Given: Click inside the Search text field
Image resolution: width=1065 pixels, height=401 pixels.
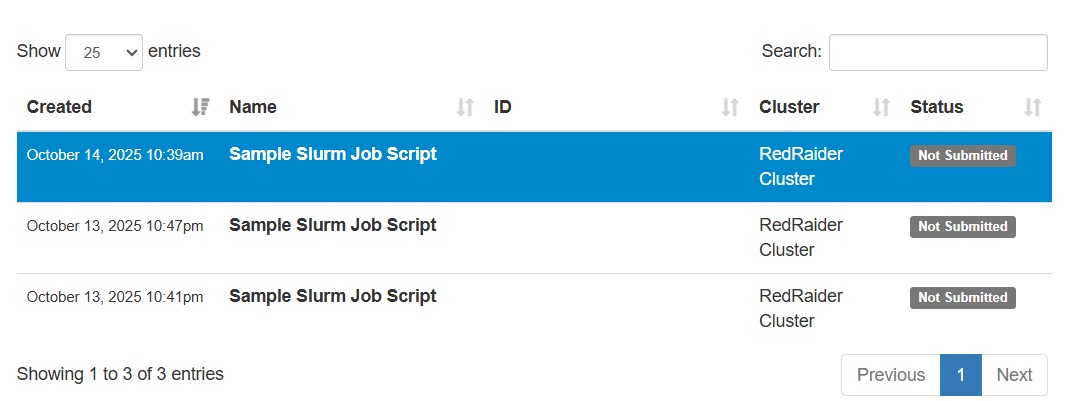Looking at the screenshot, I should (938, 52).
